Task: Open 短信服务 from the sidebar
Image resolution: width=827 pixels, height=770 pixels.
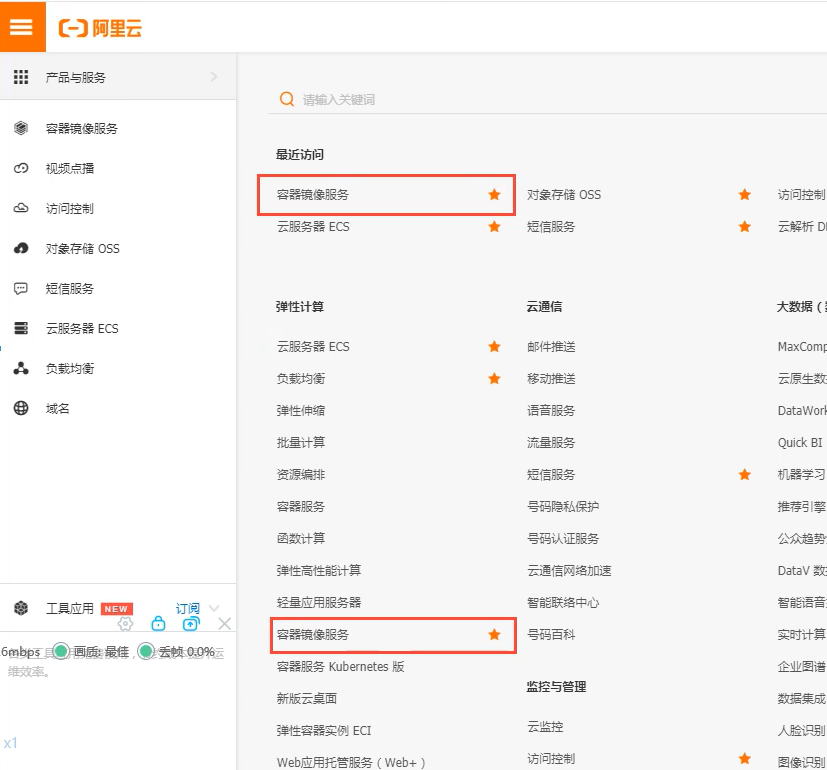Action: point(70,288)
